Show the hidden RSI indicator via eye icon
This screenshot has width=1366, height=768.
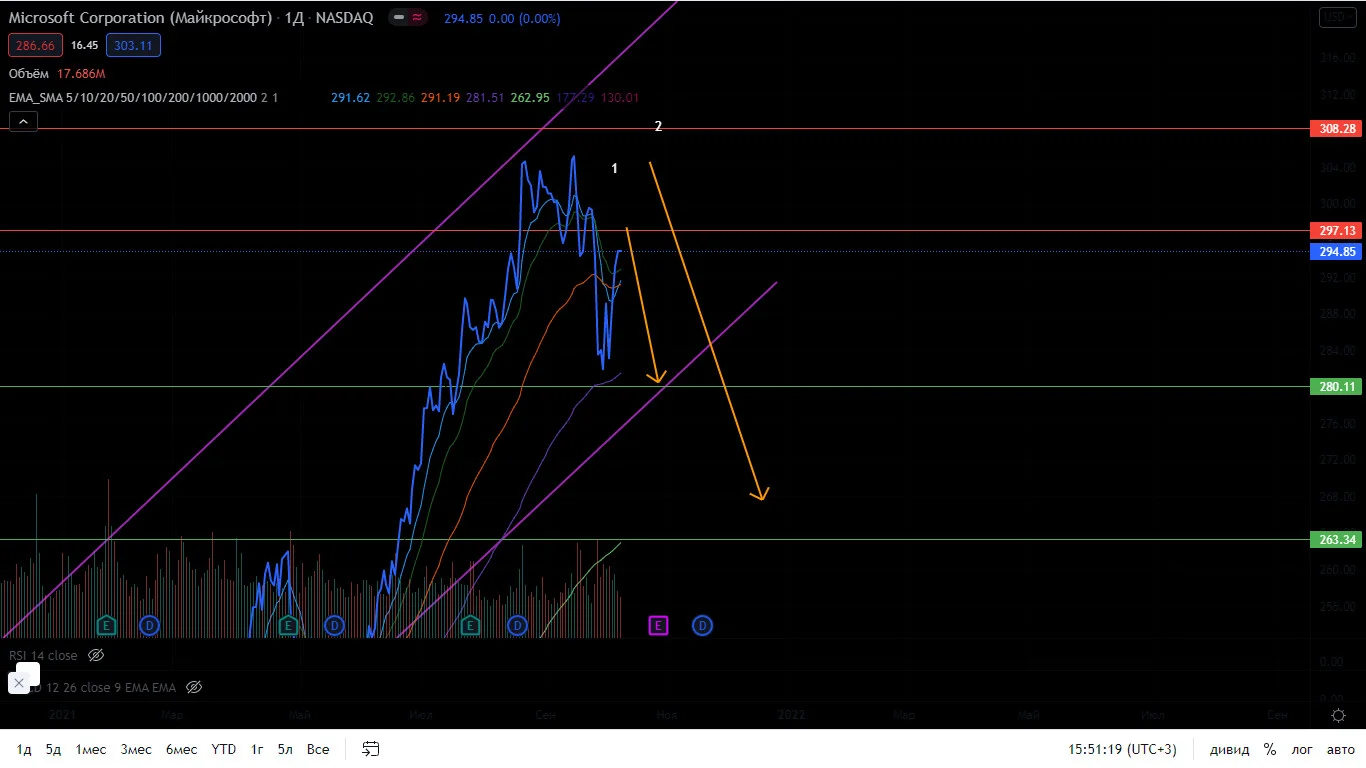(96, 656)
